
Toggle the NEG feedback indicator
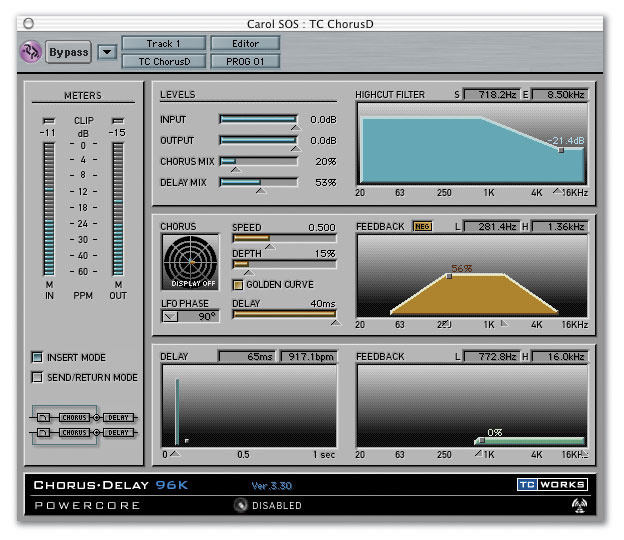(422, 227)
